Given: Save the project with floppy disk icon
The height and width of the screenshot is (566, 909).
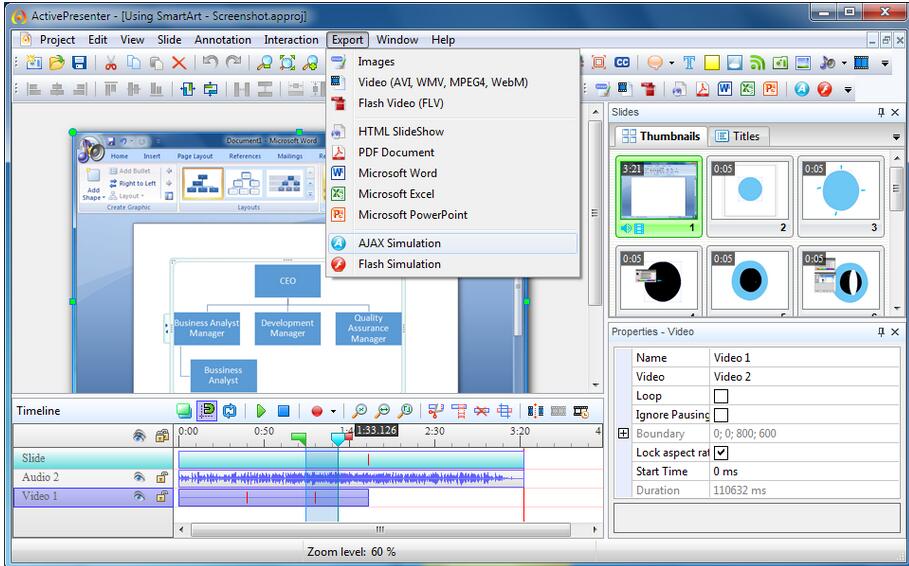Looking at the screenshot, I should pos(79,62).
